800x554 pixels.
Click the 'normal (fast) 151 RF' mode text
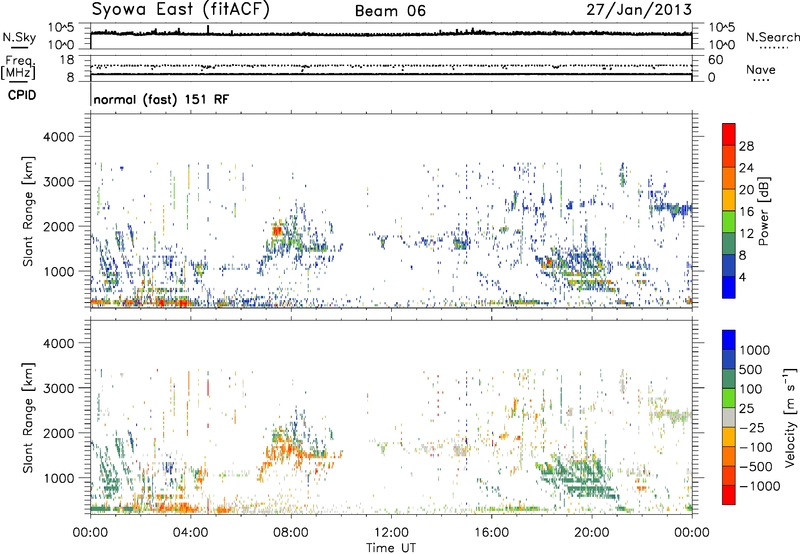(x=161, y=99)
